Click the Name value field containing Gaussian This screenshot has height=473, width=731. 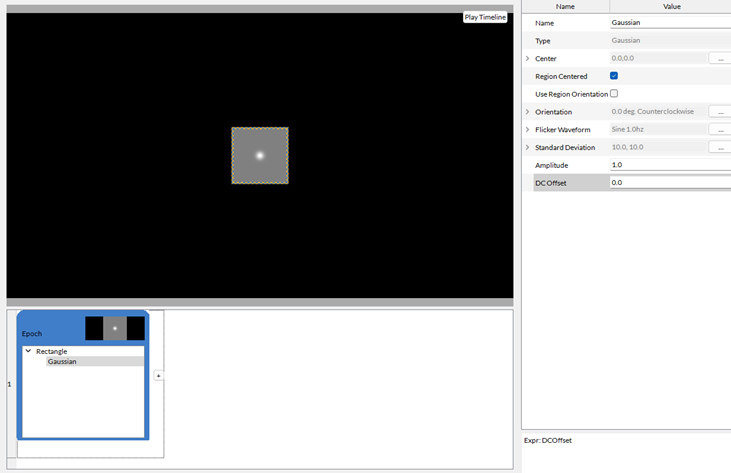click(x=669, y=22)
